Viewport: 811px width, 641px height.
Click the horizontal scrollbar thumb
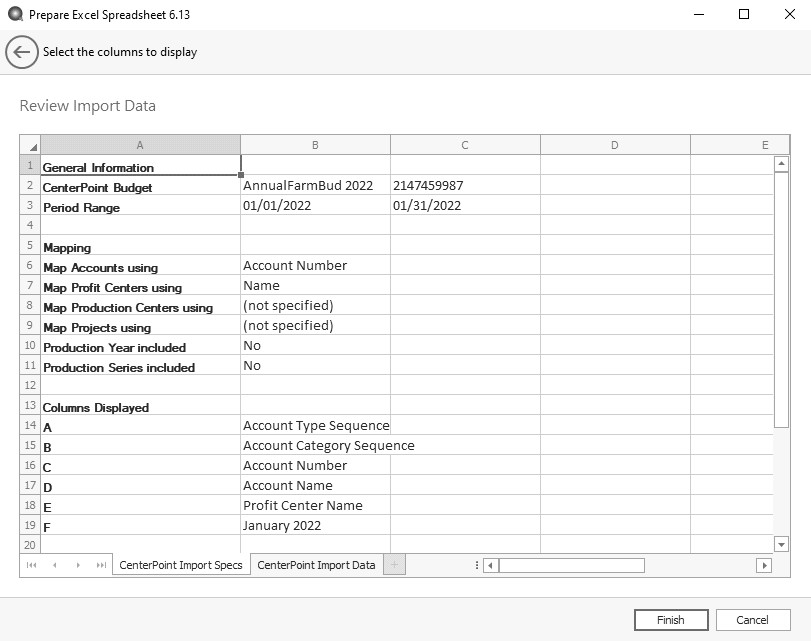tap(571, 565)
